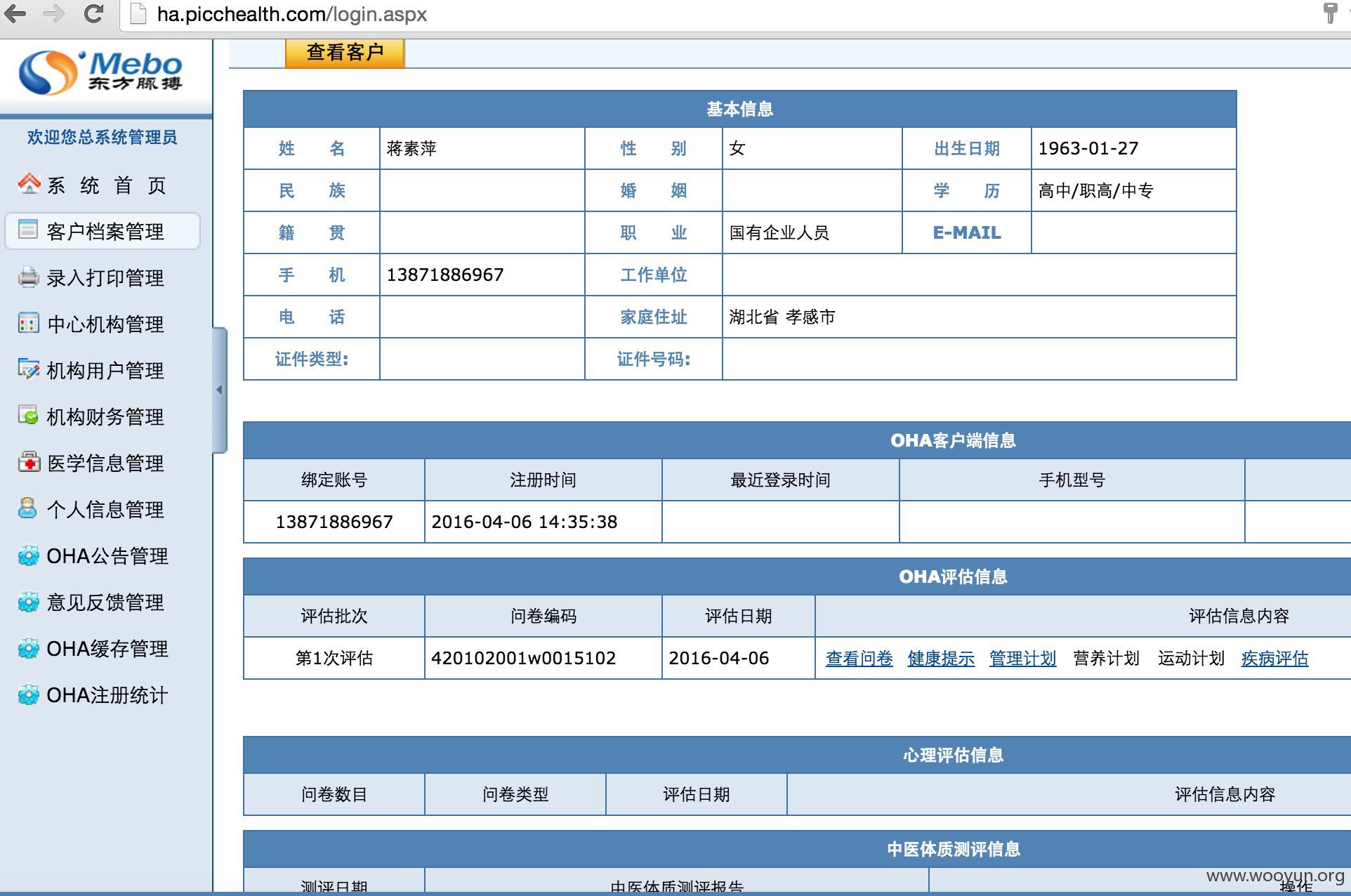Open 中心机构管理 menu item
The image size is (1351, 896).
(x=105, y=324)
